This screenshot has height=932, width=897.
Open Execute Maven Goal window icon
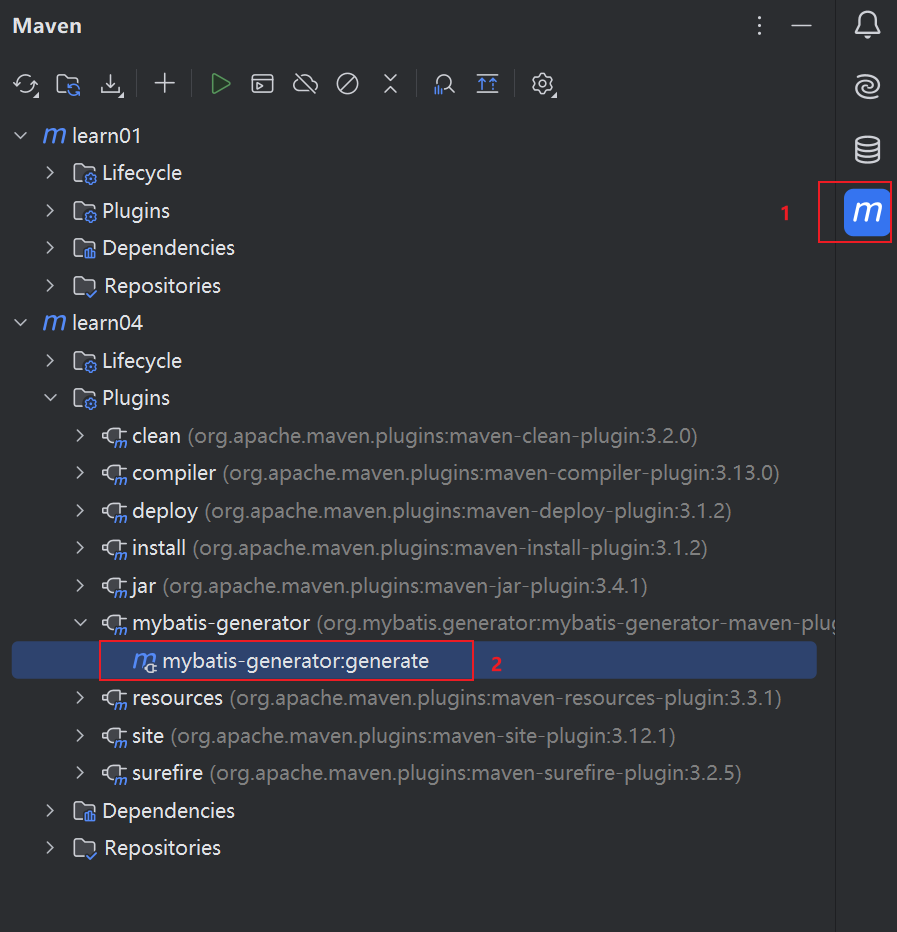(x=262, y=84)
